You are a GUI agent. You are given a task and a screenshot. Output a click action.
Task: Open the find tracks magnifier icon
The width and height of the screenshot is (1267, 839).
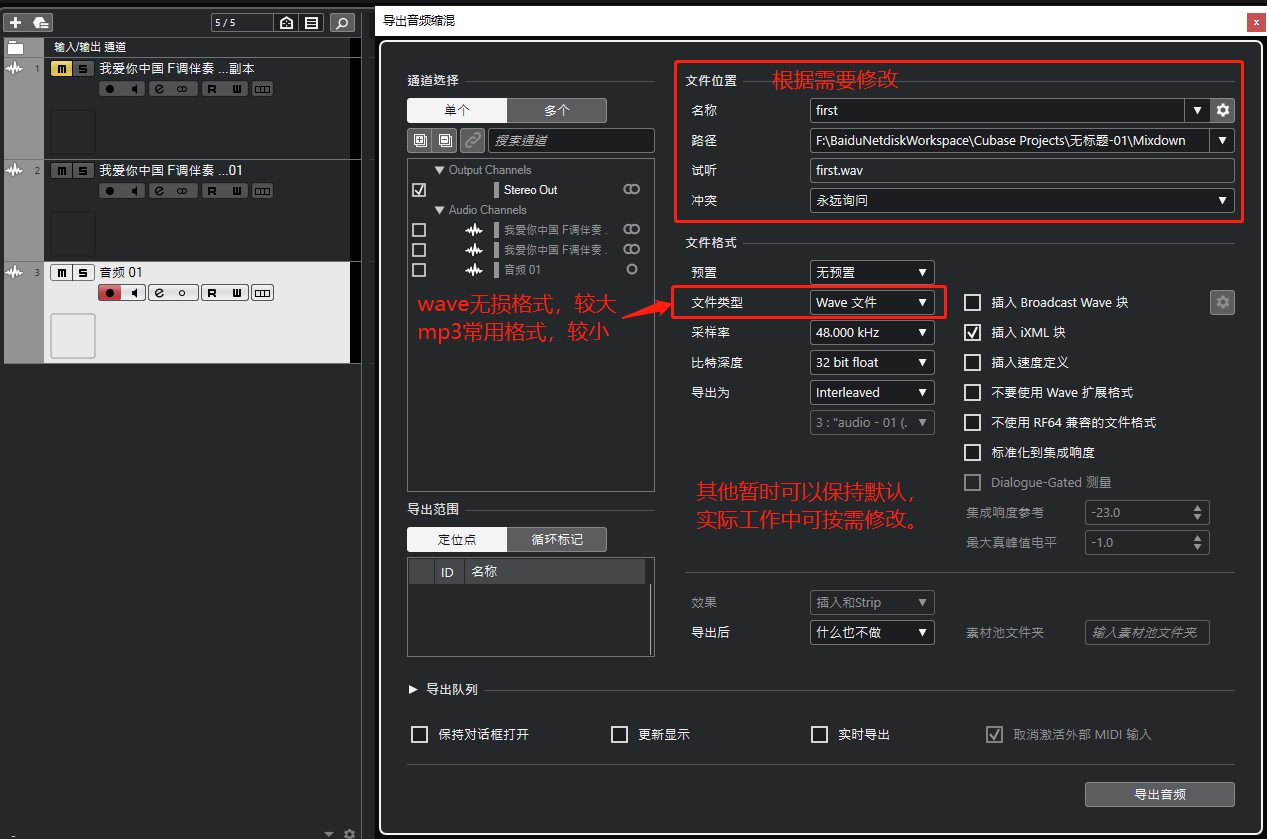click(x=342, y=22)
